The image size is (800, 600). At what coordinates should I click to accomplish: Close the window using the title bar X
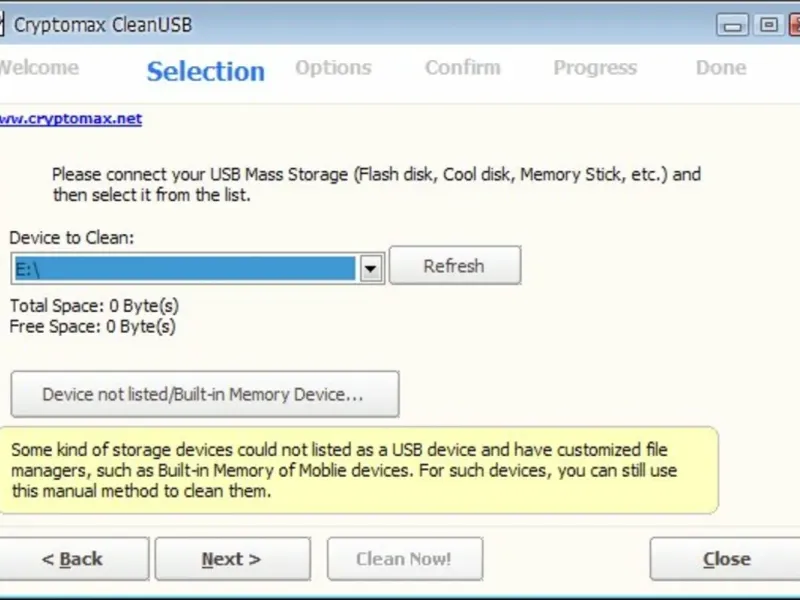tap(794, 25)
